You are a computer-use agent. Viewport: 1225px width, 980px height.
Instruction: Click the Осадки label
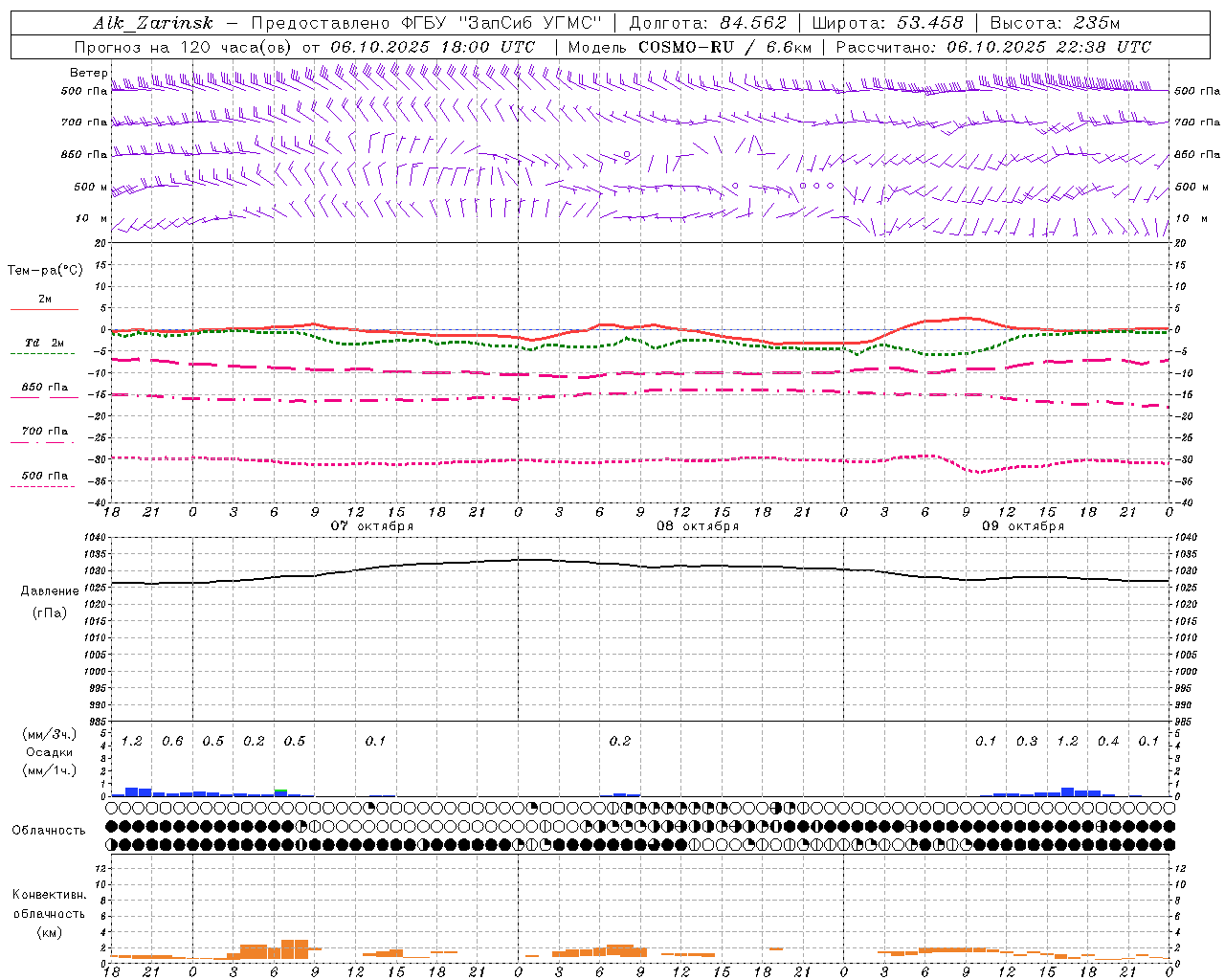50,753
